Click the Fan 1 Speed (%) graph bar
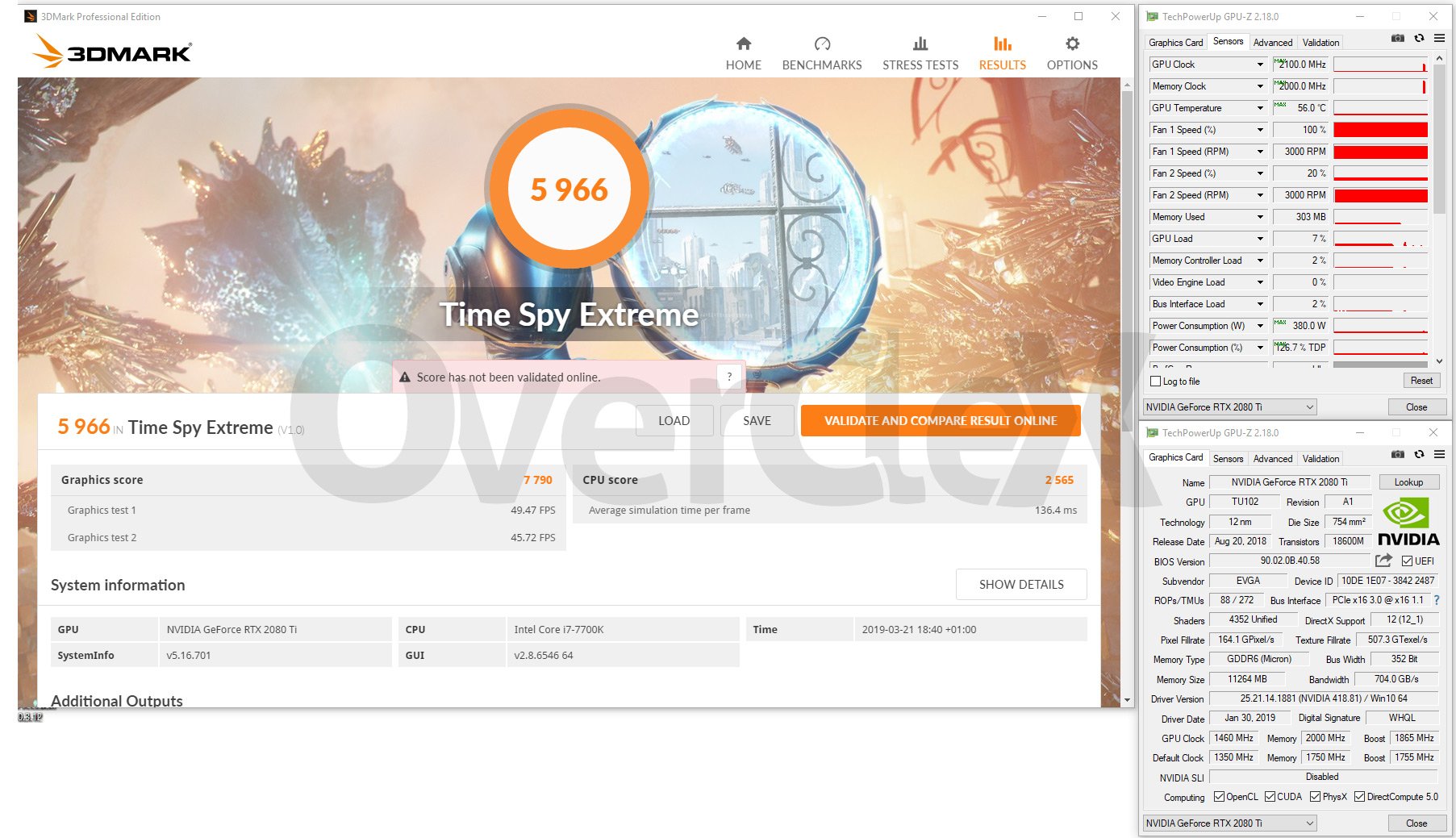1456x838 pixels. (1380, 130)
